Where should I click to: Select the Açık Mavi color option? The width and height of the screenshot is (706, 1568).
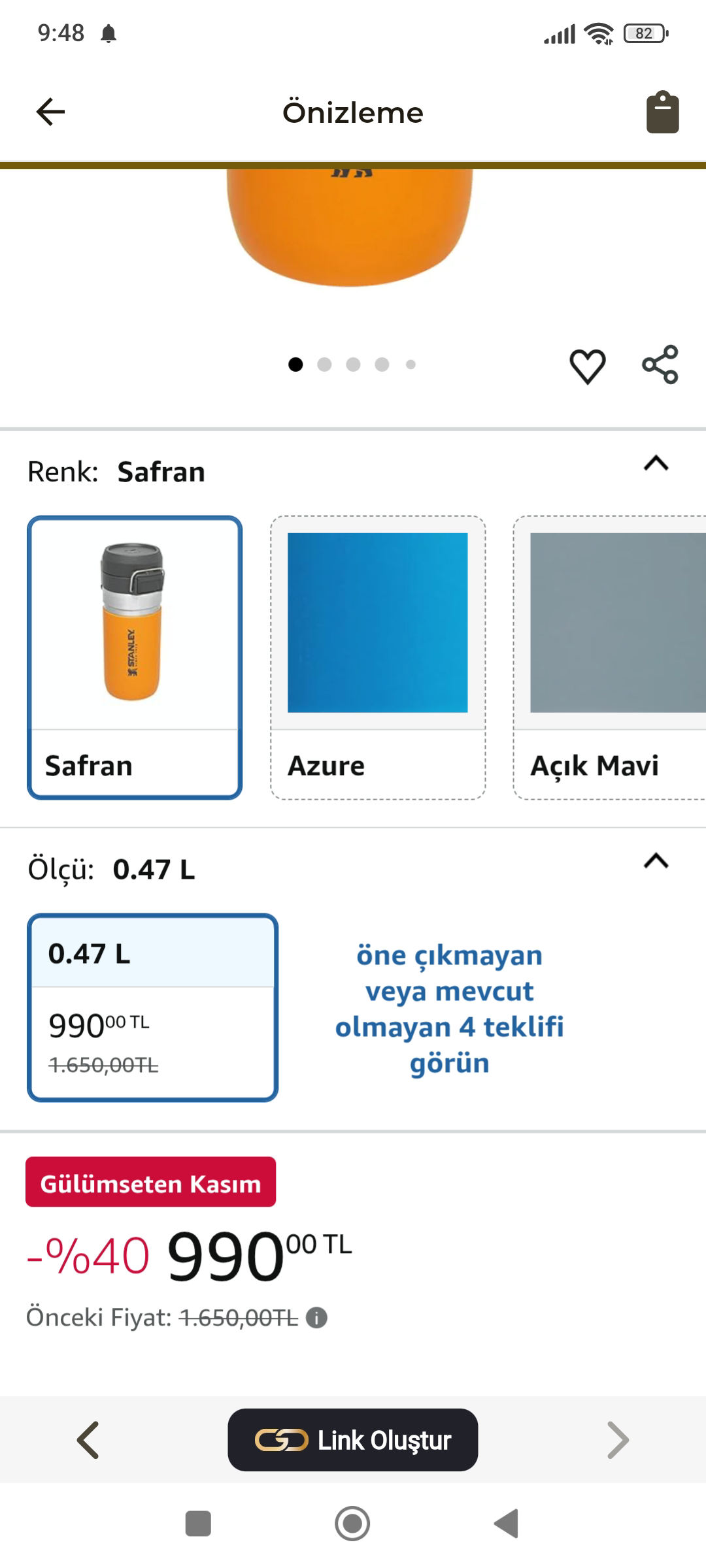point(610,657)
